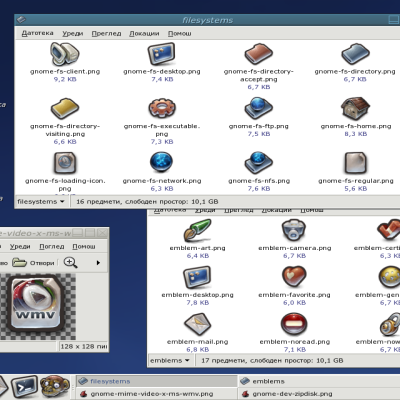Image resolution: width=400 pixels, height=400 pixels.
Task: Click the filesystems window title bar
Action: tap(207, 20)
